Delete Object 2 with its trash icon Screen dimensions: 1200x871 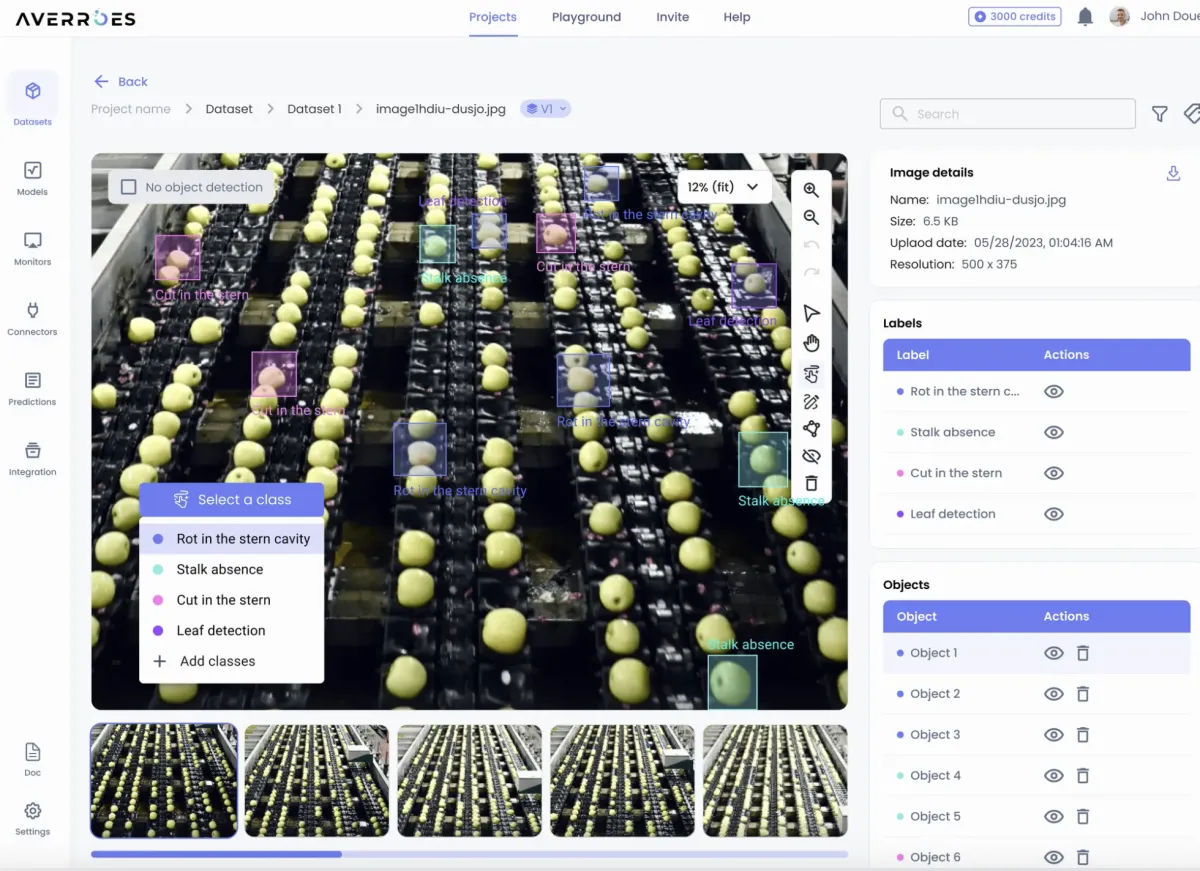tap(1082, 694)
